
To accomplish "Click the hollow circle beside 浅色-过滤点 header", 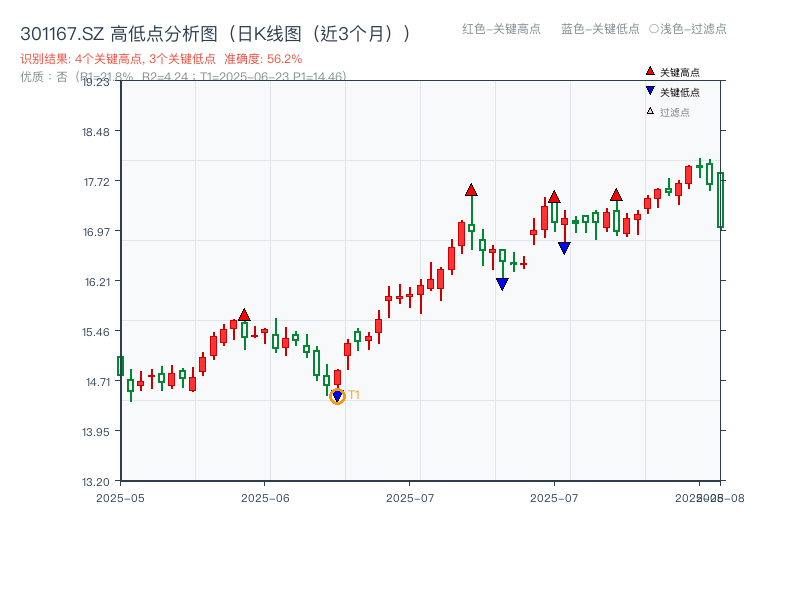I will 655,30.
